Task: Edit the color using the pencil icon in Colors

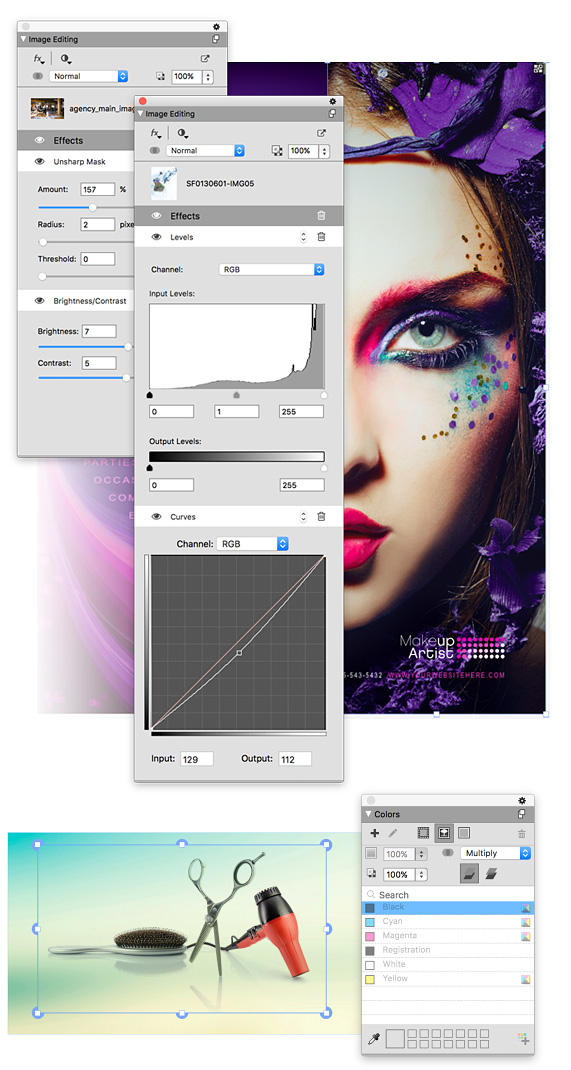Action: (393, 833)
